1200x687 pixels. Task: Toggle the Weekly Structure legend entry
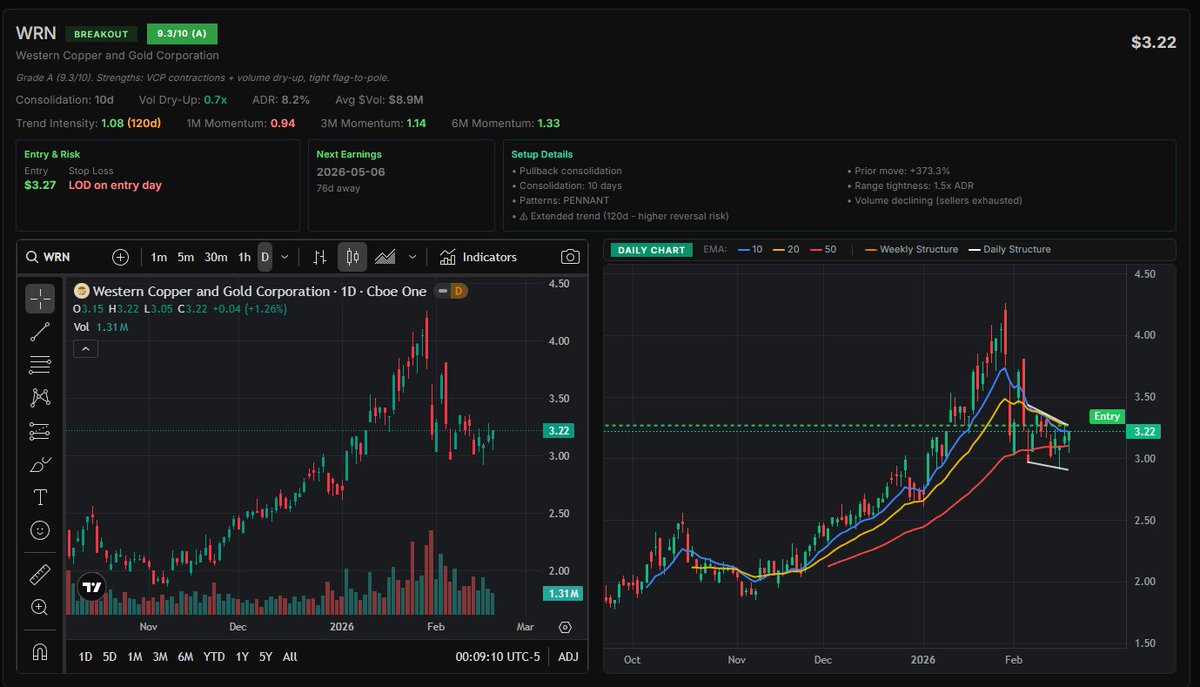pyautogui.click(x=911, y=249)
